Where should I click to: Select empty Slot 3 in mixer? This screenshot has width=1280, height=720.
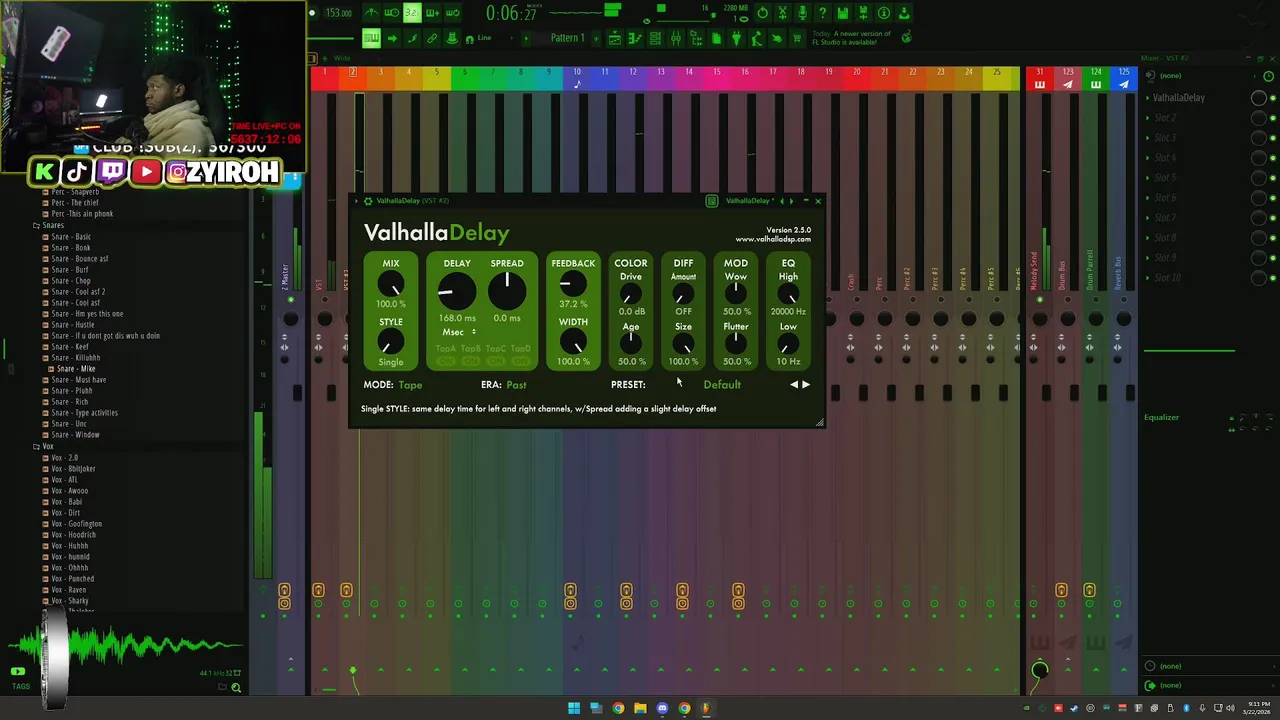(1165, 137)
